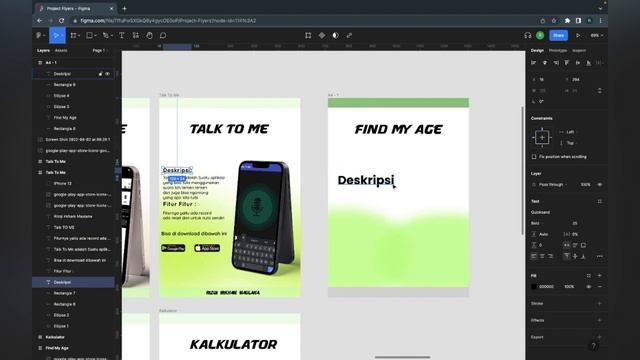Click the Align right icon
640x360 pixels.
coord(556,63)
